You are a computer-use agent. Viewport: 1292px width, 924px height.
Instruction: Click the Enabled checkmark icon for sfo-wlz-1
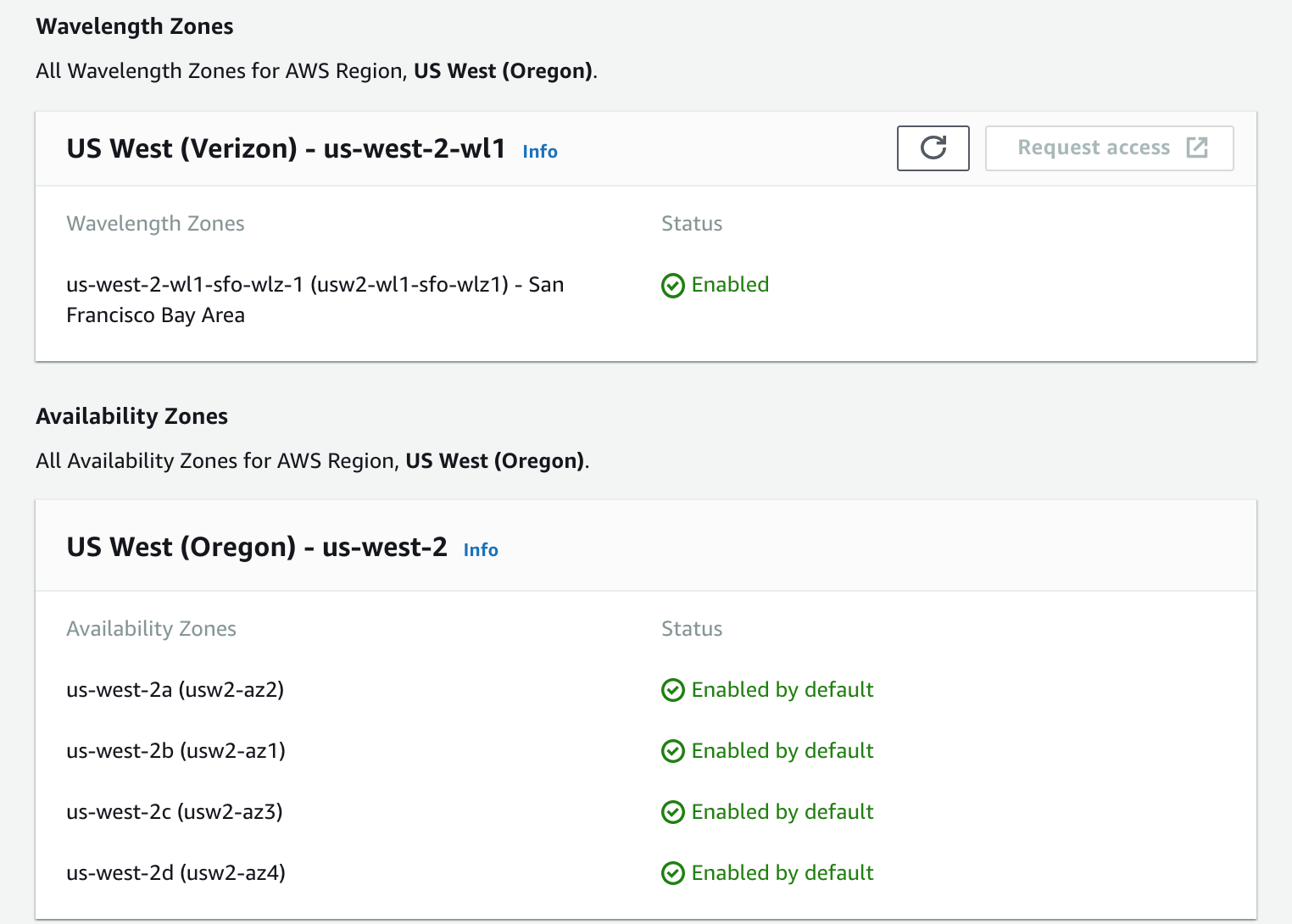[x=673, y=286]
